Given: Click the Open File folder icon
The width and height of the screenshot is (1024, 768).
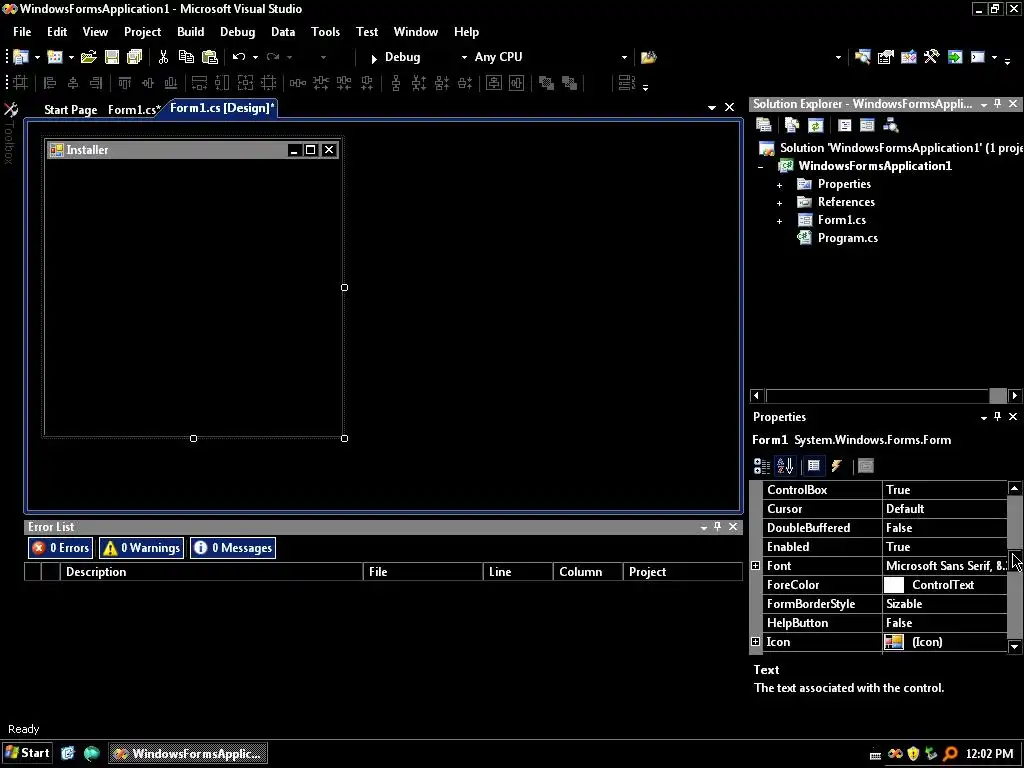Looking at the screenshot, I should (88, 57).
